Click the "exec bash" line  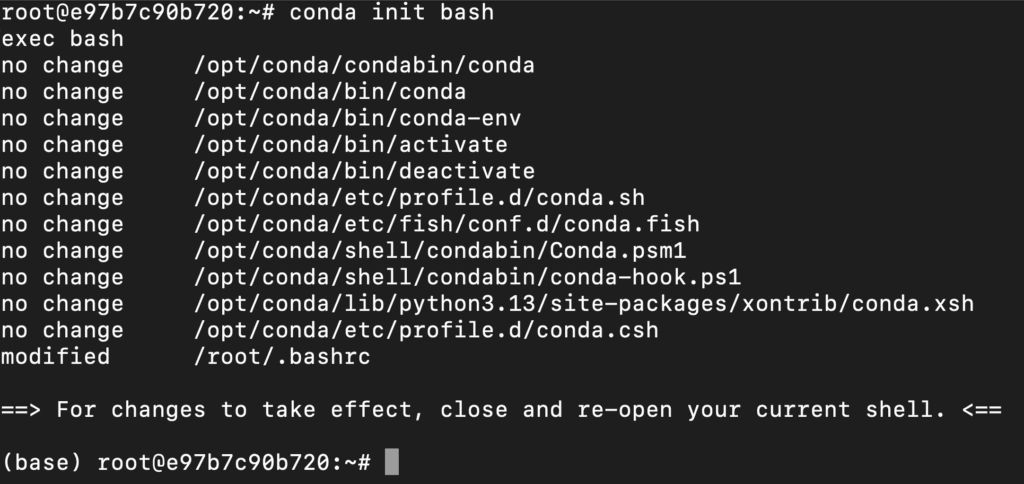[62, 39]
